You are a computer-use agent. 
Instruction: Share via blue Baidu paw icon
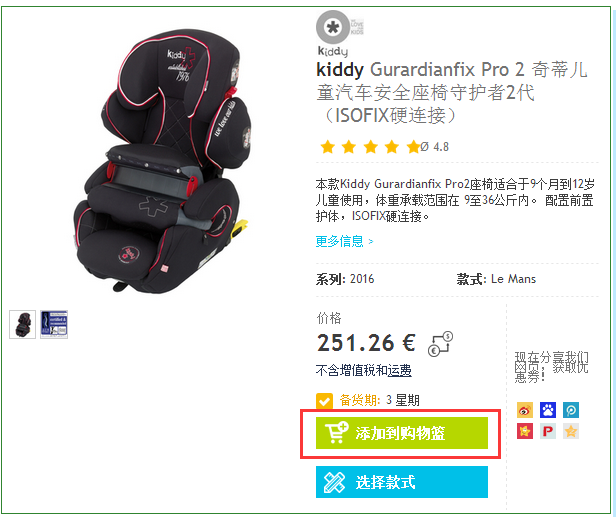click(x=548, y=410)
